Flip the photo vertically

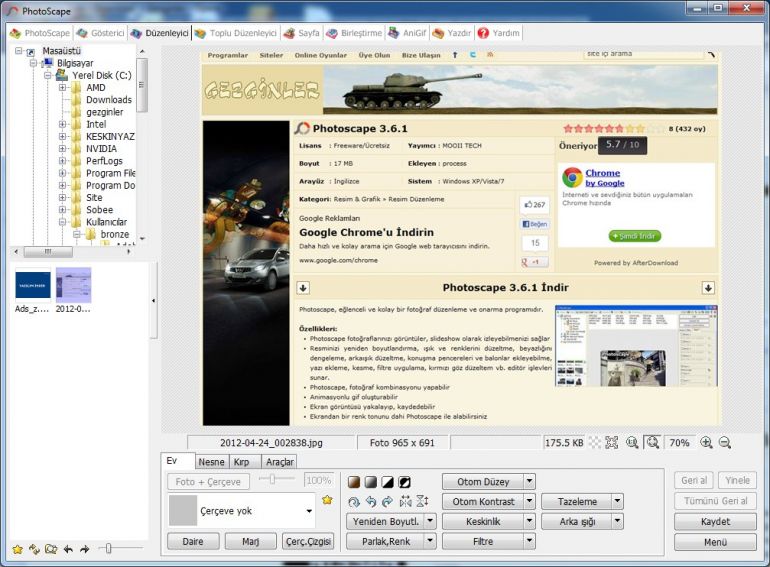[422, 502]
